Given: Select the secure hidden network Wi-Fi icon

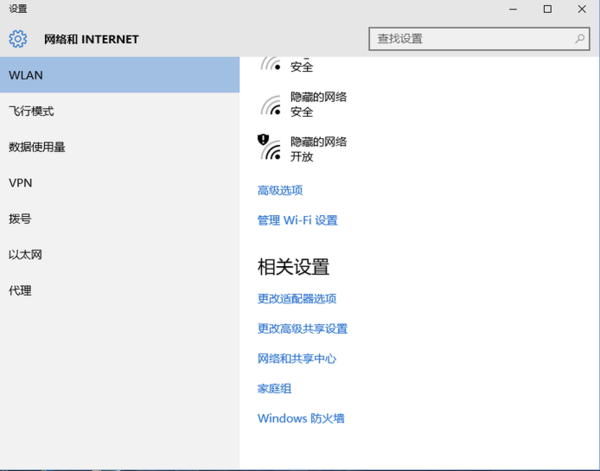Looking at the screenshot, I should (x=271, y=105).
